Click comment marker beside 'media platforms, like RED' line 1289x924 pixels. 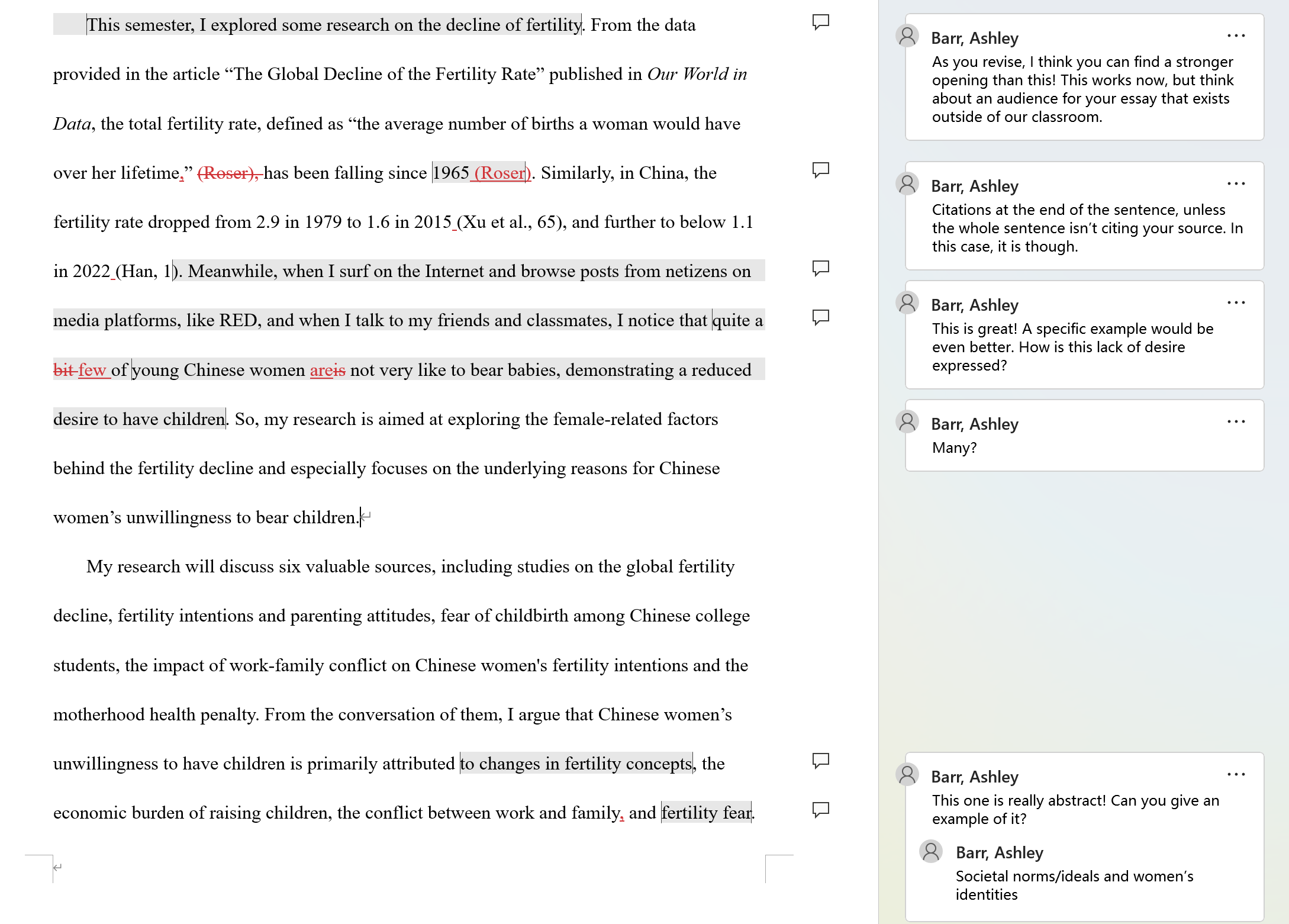pyautogui.click(x=820, y=318)
